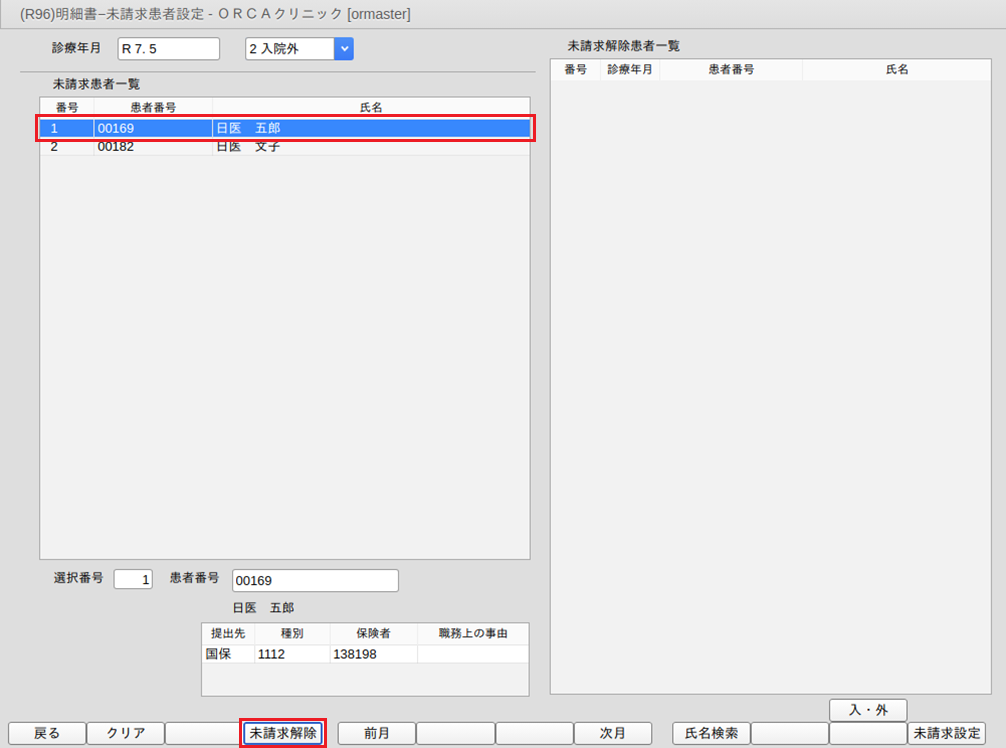The height and width of the screenshot is (748, 1006).
Task: Click 職務上の事由 column header
Action: click(473, 634)
